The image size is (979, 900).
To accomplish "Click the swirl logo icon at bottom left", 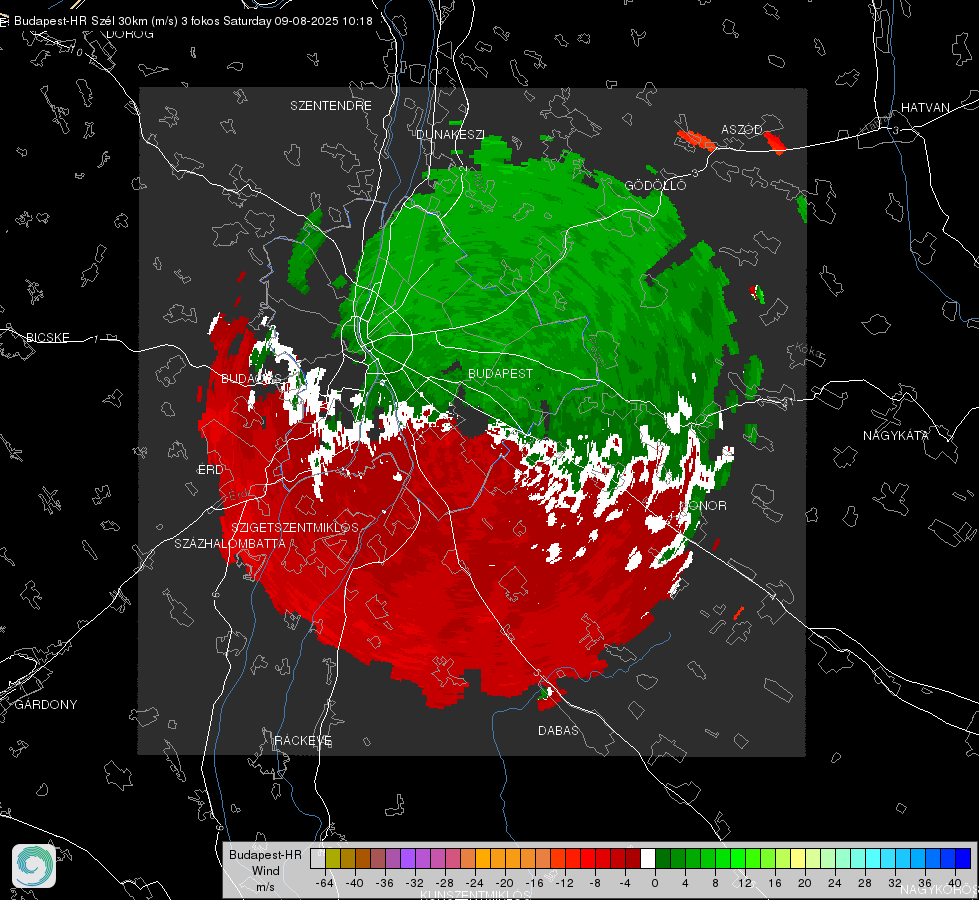I will 34,866.
